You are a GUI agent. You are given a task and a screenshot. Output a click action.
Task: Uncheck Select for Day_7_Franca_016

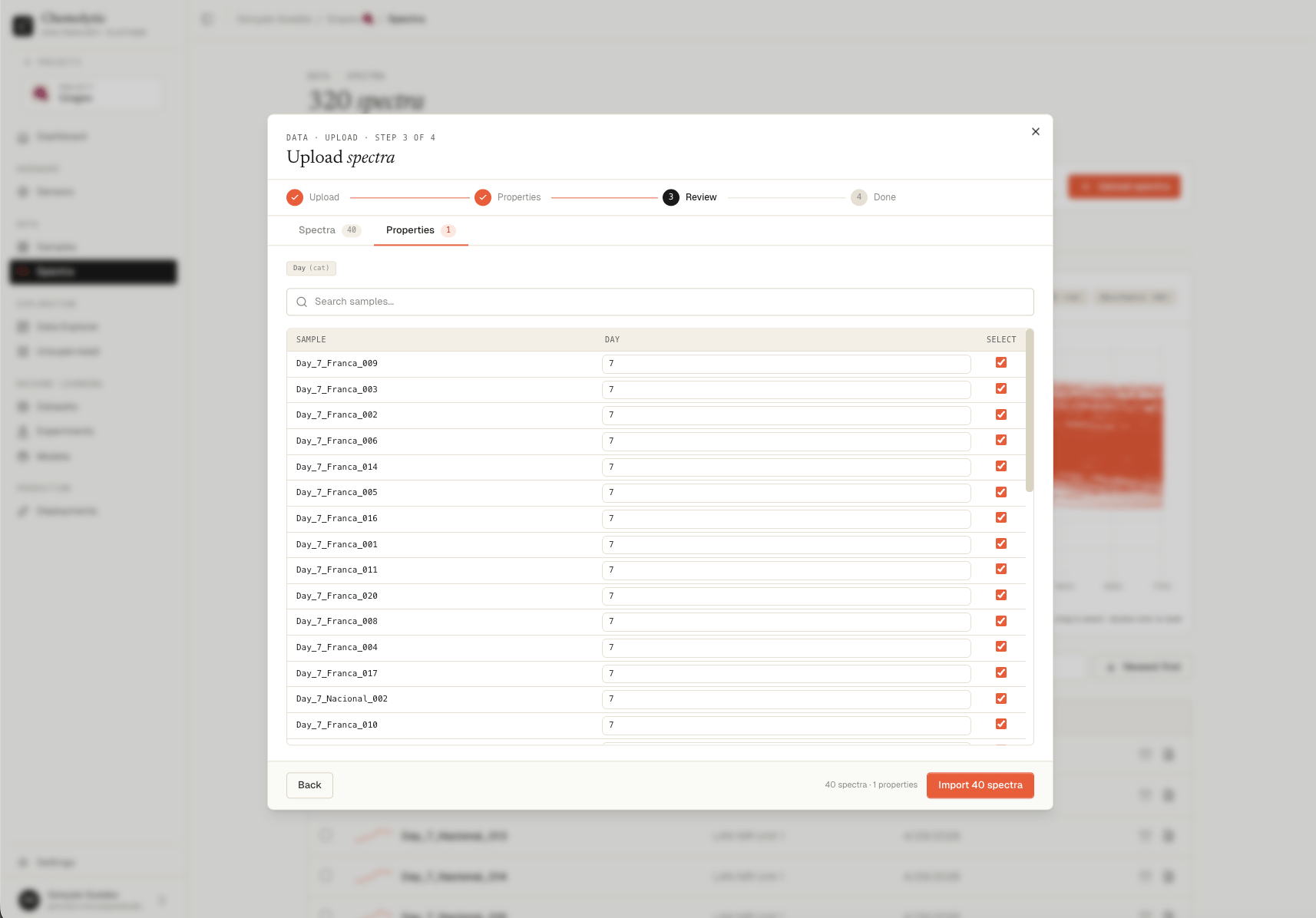[x=1001, y=517]
